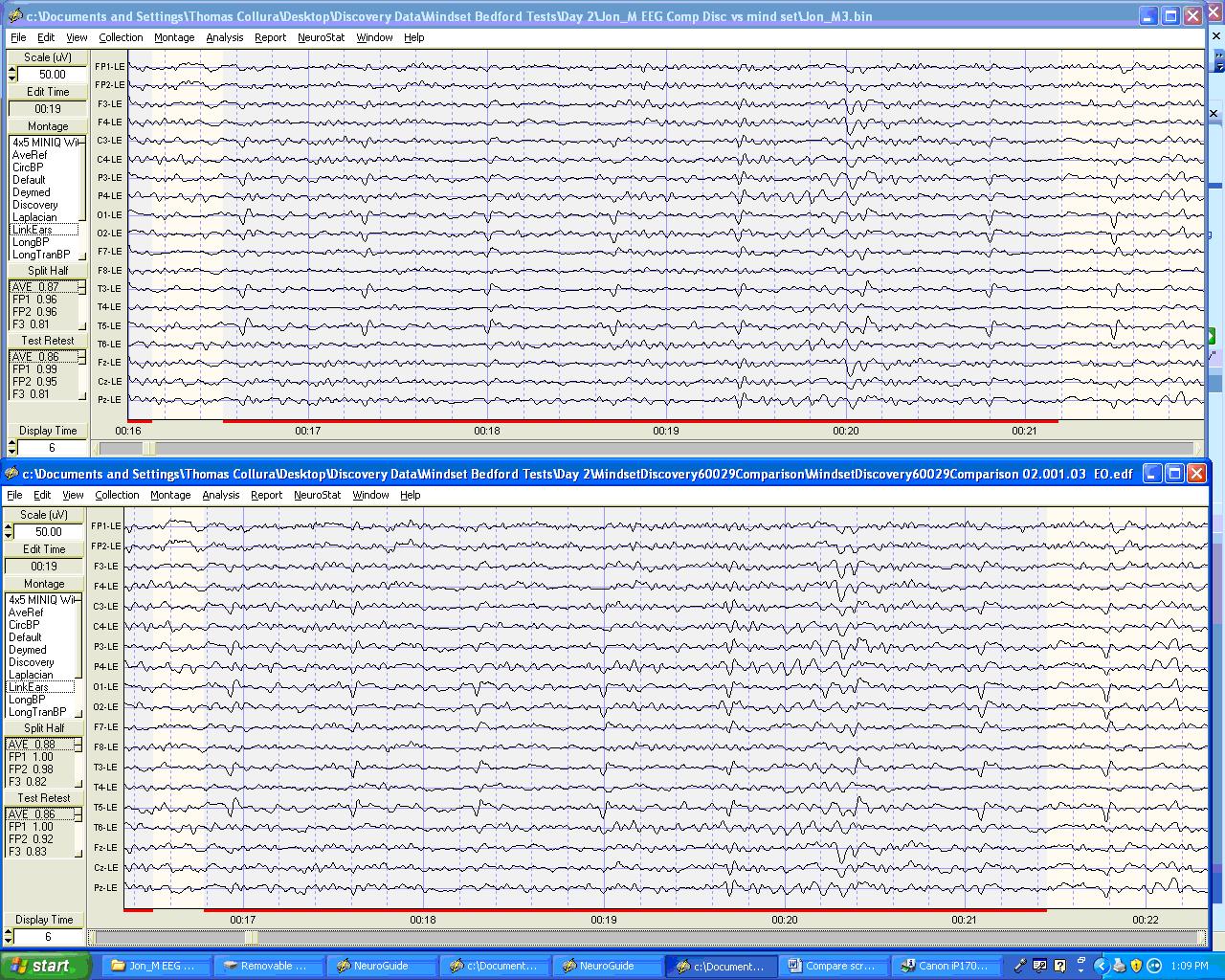
Task: Open the Canon iP170 printer taskbar item
Action: click(946, 966)
